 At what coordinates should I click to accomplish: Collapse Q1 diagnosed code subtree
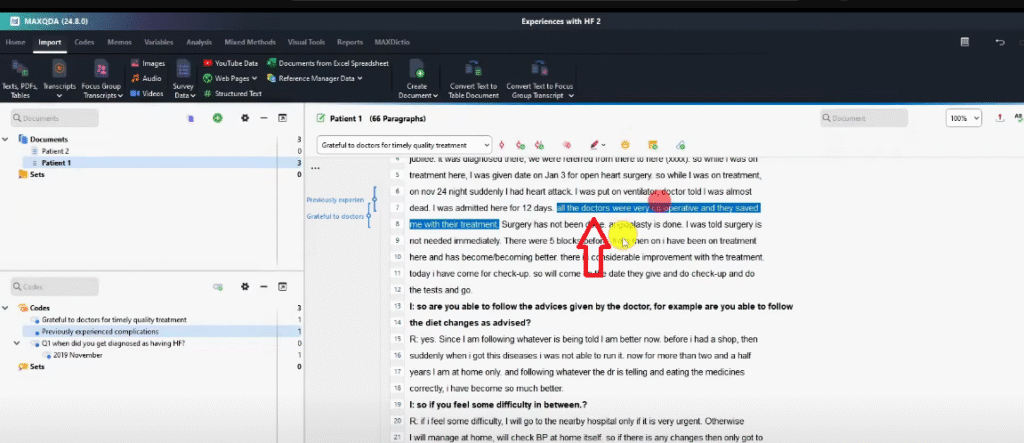[18, 343]
